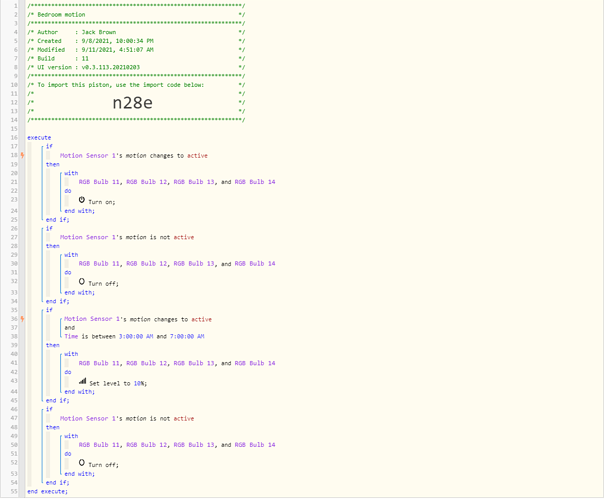
Task: Click the then keyword on line 19
Action: (x=53, y=164)
